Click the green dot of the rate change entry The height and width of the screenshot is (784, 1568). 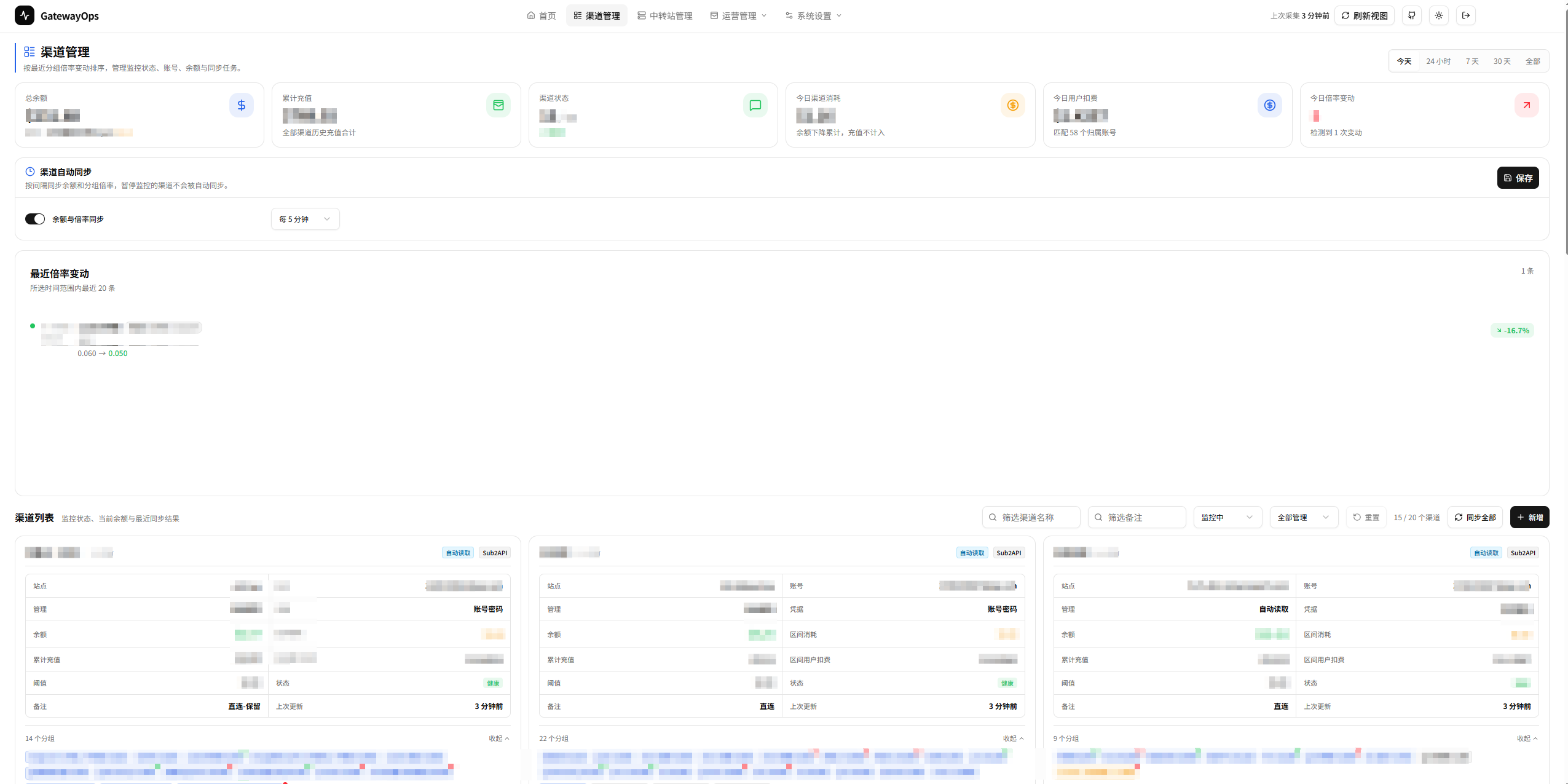[x=33, y=326]
